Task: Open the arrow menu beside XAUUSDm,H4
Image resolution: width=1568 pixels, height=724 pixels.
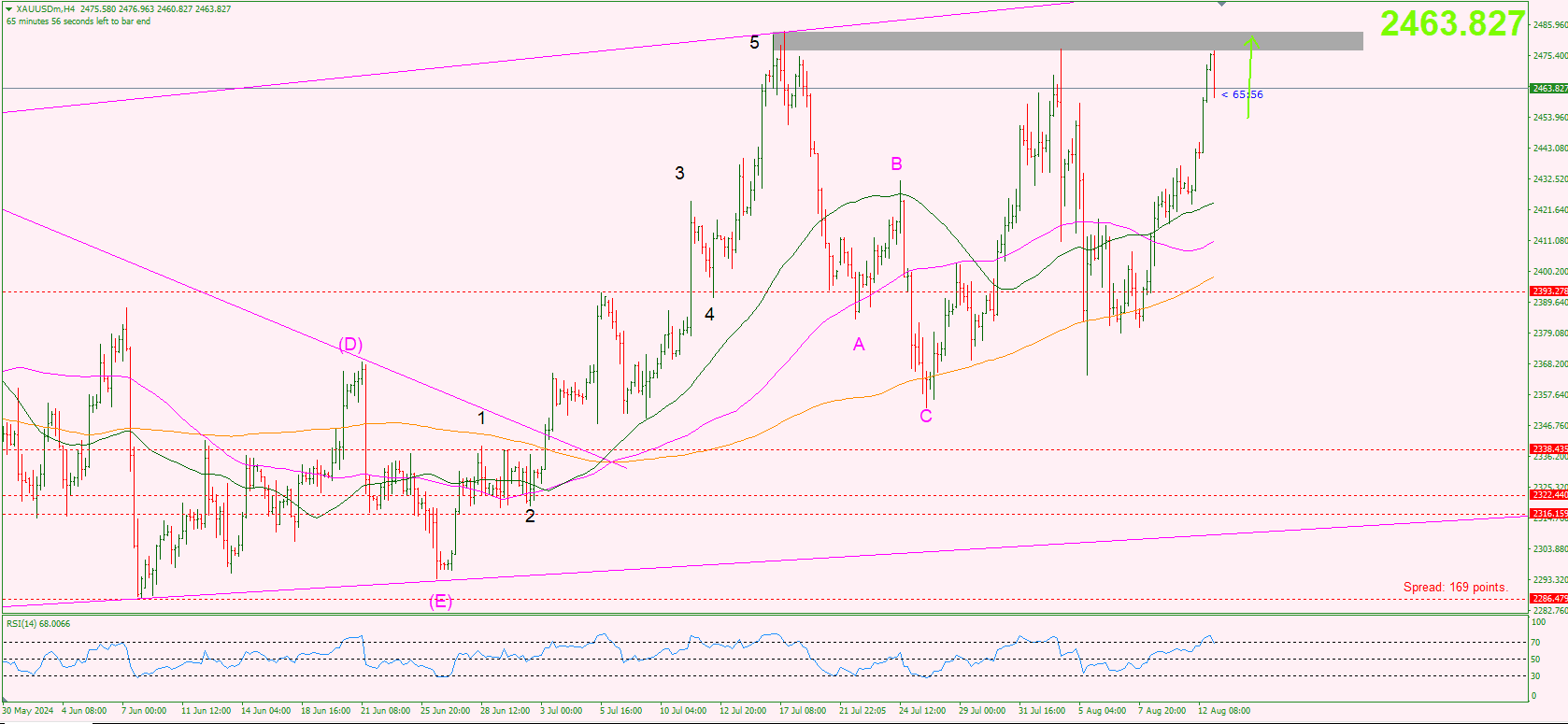Action: tap(8, 8)
